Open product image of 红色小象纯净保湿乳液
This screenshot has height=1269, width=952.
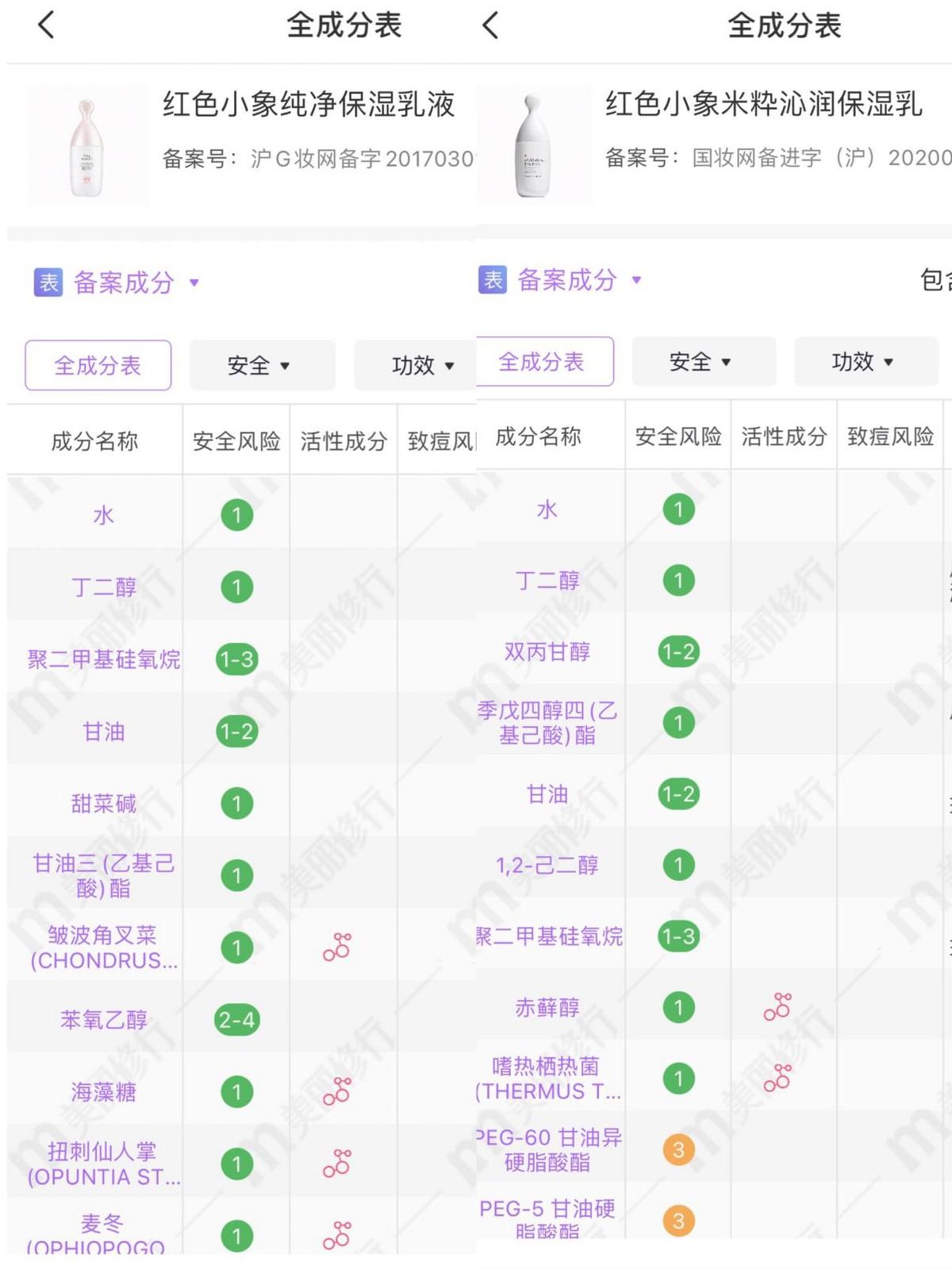click(x=87, y=146)
